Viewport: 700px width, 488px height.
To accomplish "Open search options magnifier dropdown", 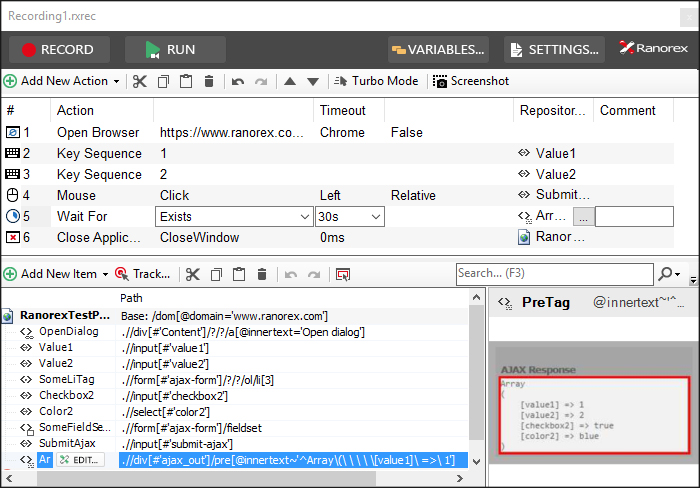I will pos(669,274).
